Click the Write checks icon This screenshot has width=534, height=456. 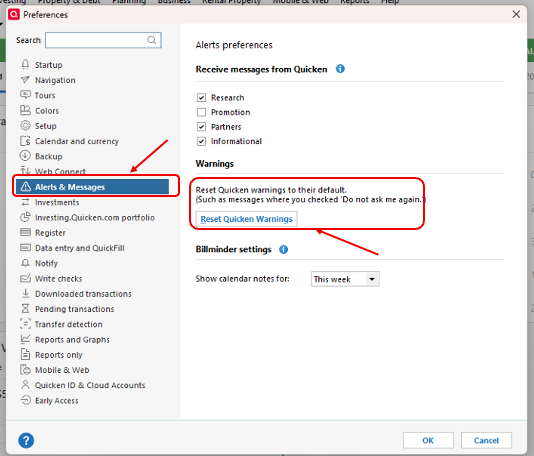25,278
